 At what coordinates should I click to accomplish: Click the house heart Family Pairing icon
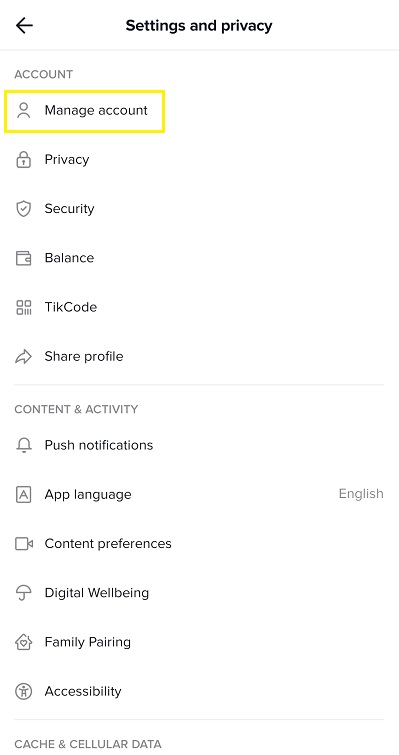point(23,642)
